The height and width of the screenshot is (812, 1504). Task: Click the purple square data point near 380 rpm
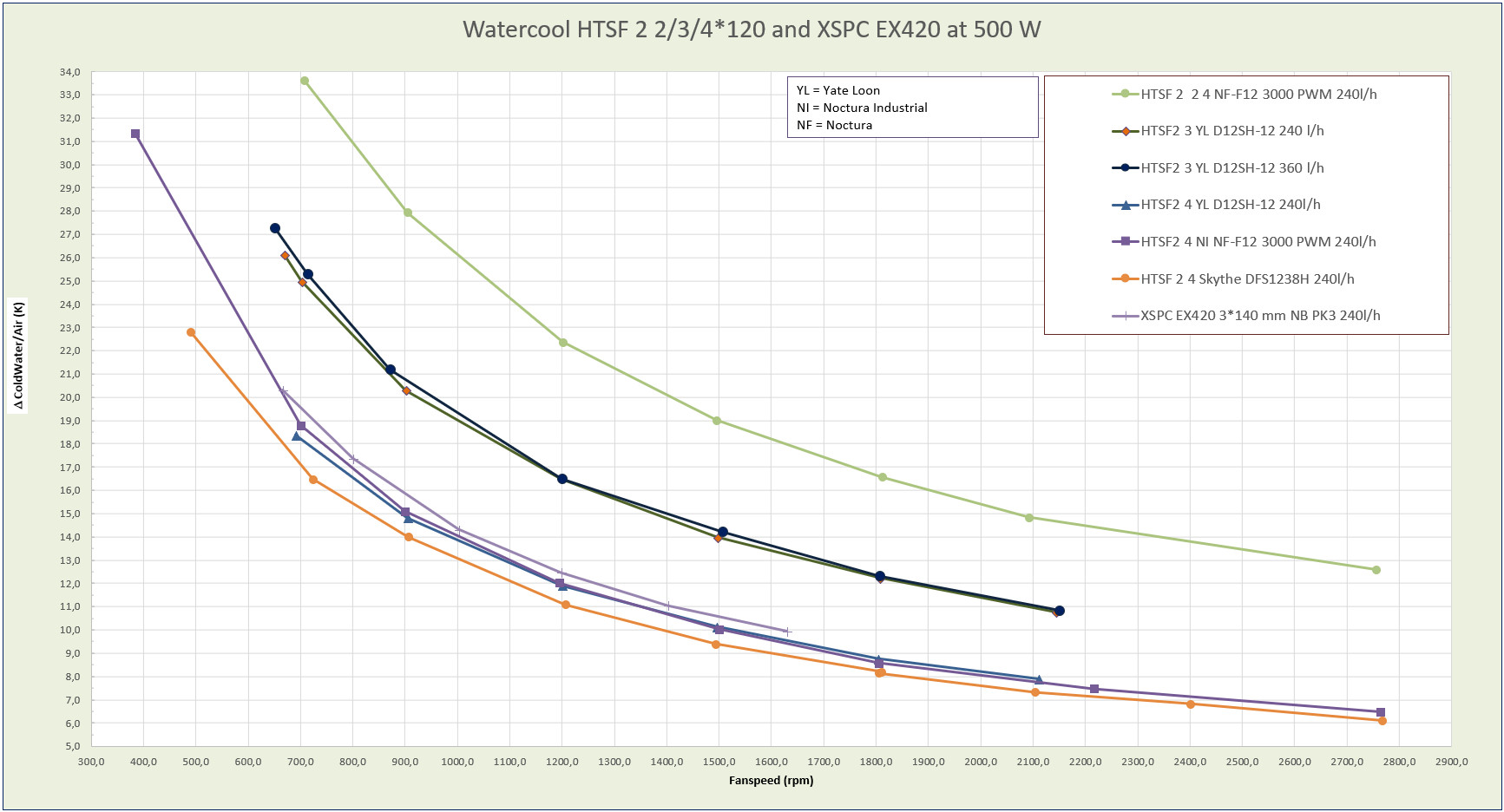tap(135, 134)
